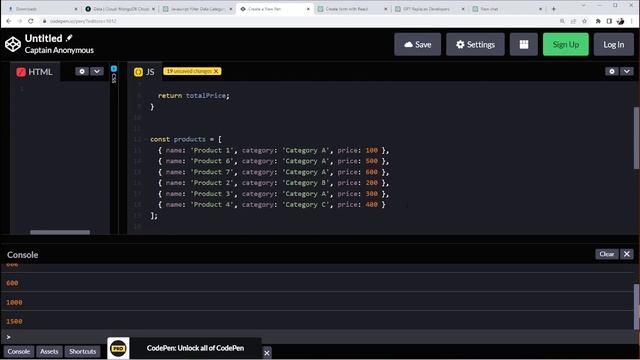Edit pen title with pencil icon
640x360 pixels.
(x=69, y=38)
